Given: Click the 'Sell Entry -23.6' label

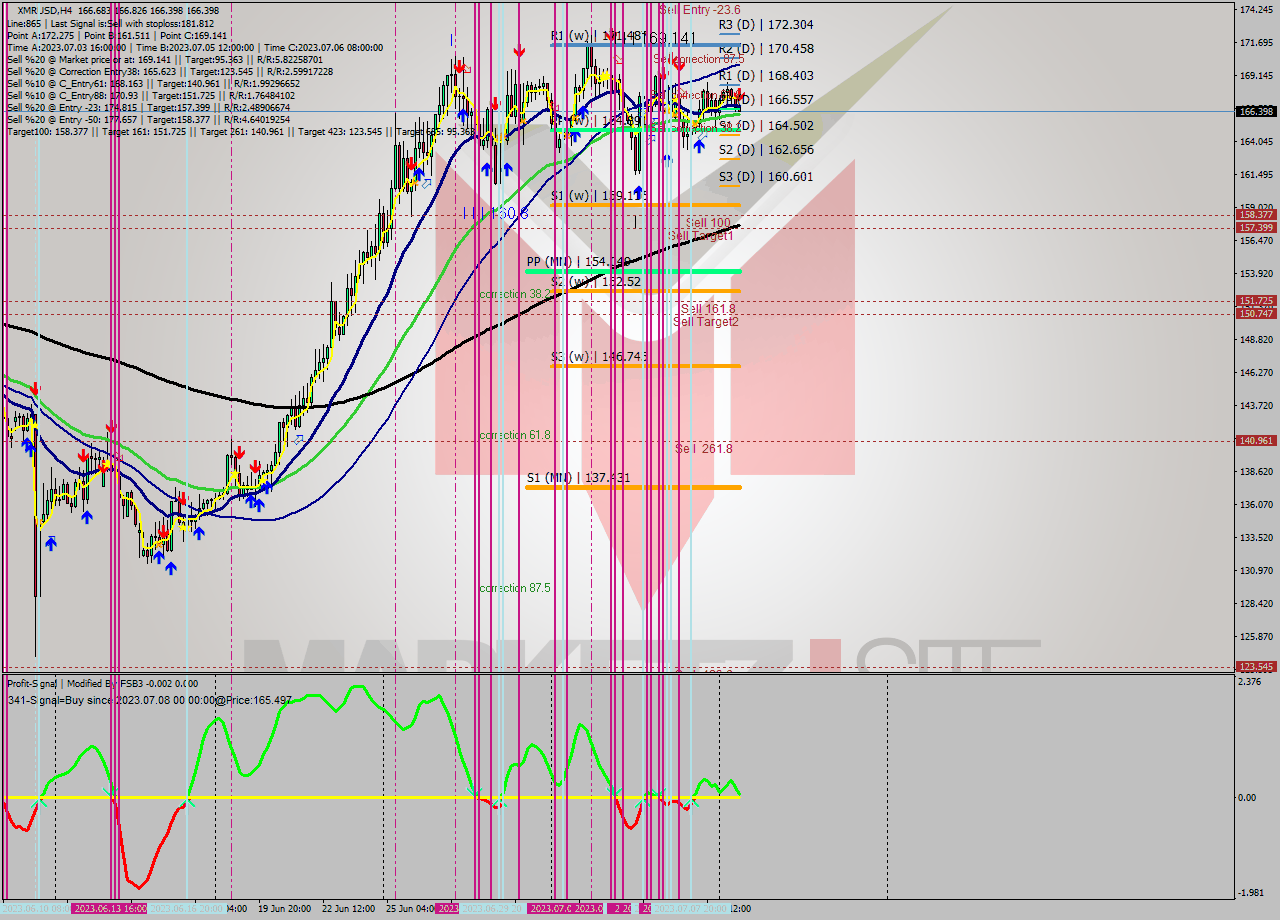Looking at the screenshot, I should [700, 10].
